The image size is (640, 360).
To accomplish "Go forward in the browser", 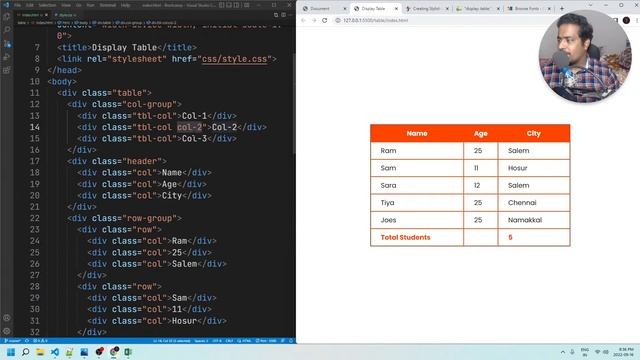I will 314,20.
